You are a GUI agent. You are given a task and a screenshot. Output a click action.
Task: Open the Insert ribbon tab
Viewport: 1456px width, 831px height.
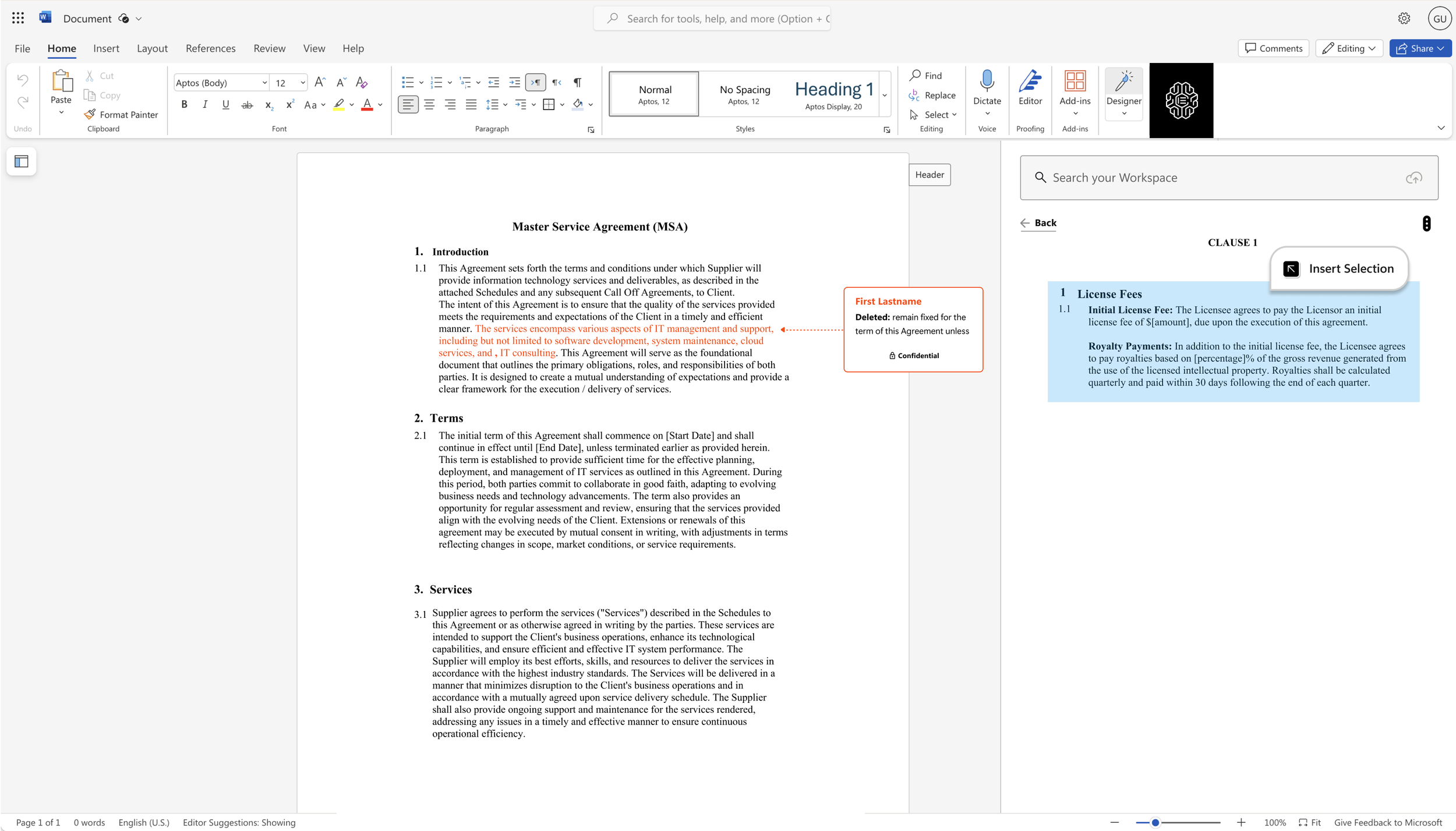coord(107,48)
